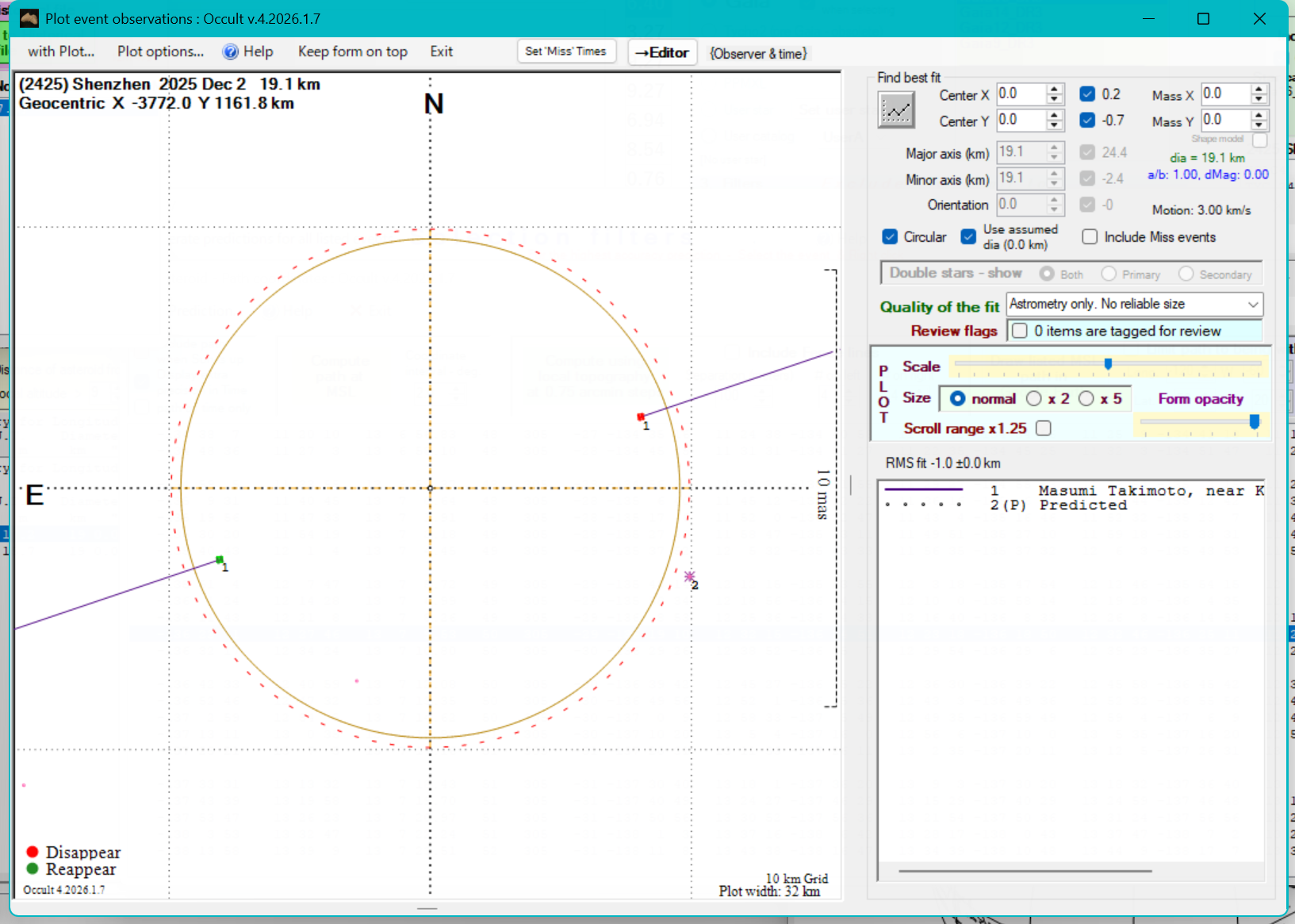Toggle Keep form on top
Image resolution: width=1295 pixels, height=924 pixels.
(x=352, y=52)
